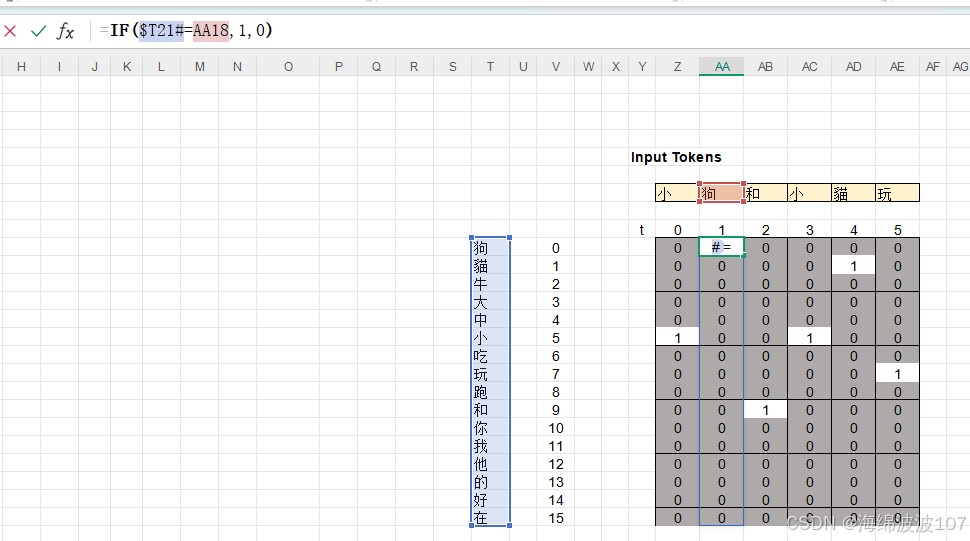970x541 pixels.
Task: Select the token cell '玩' in the input row
Action: [x=897, y=193]
